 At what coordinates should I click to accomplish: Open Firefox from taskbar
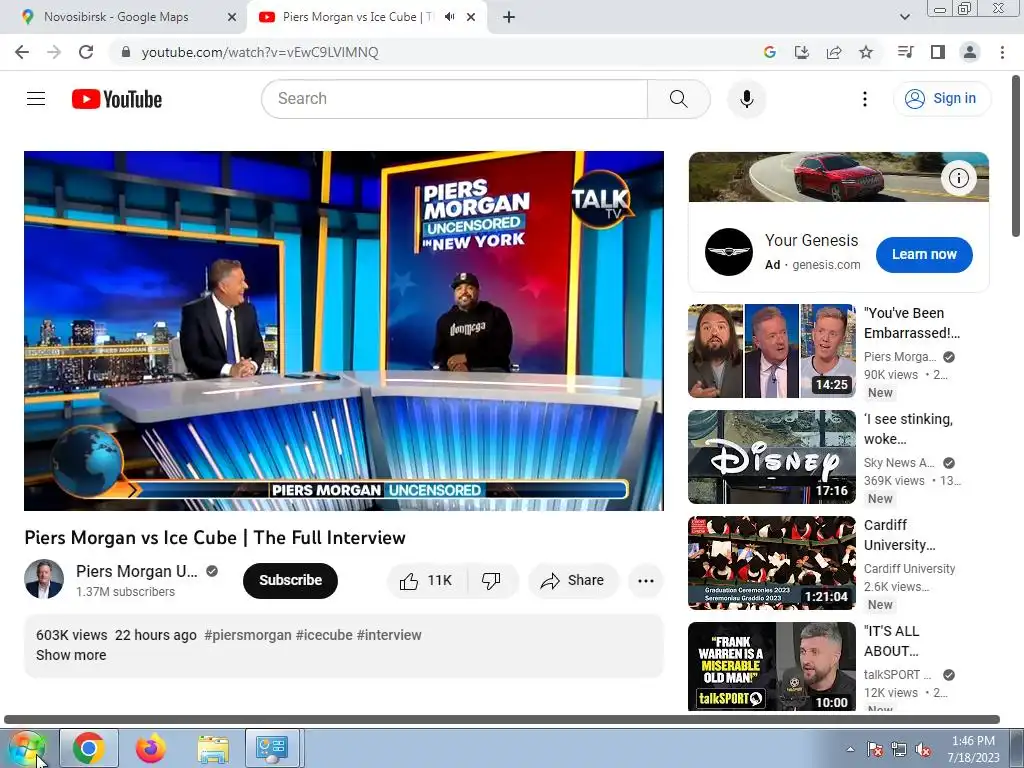(151, 748)
